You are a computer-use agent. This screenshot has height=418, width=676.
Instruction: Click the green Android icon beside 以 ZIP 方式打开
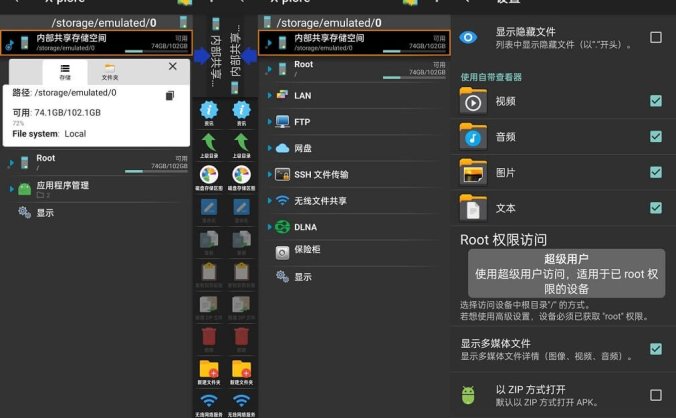click(x=468, y=395)
